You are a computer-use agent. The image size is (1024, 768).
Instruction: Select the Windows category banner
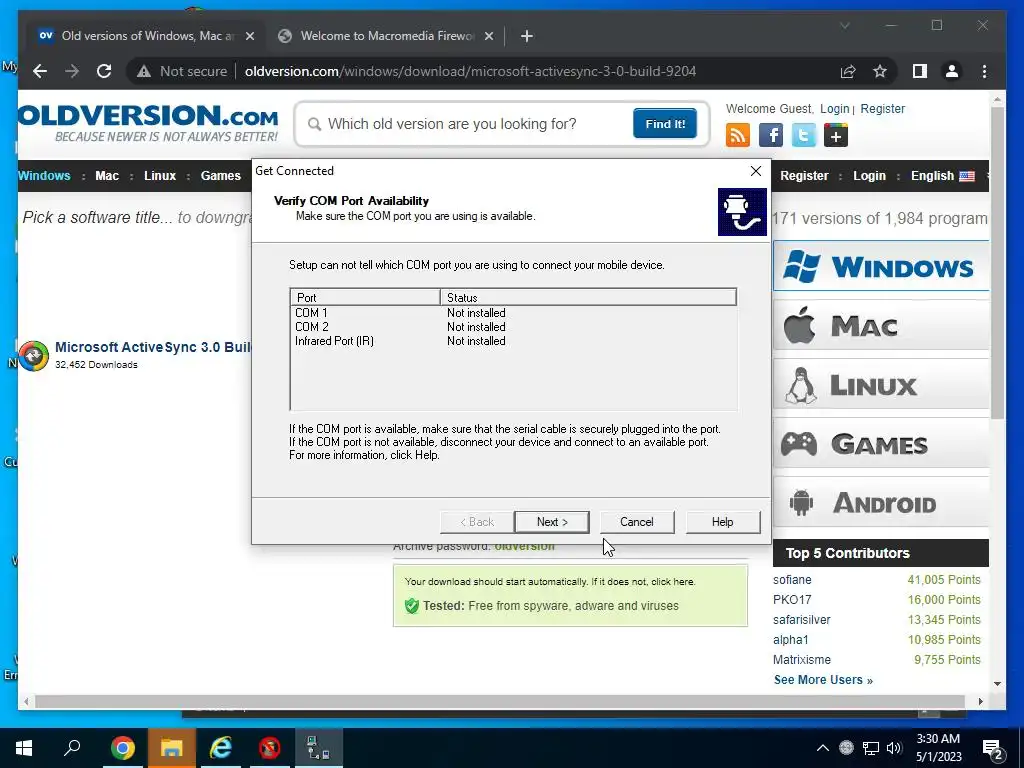pyautogui.click(x=881, y=266)
